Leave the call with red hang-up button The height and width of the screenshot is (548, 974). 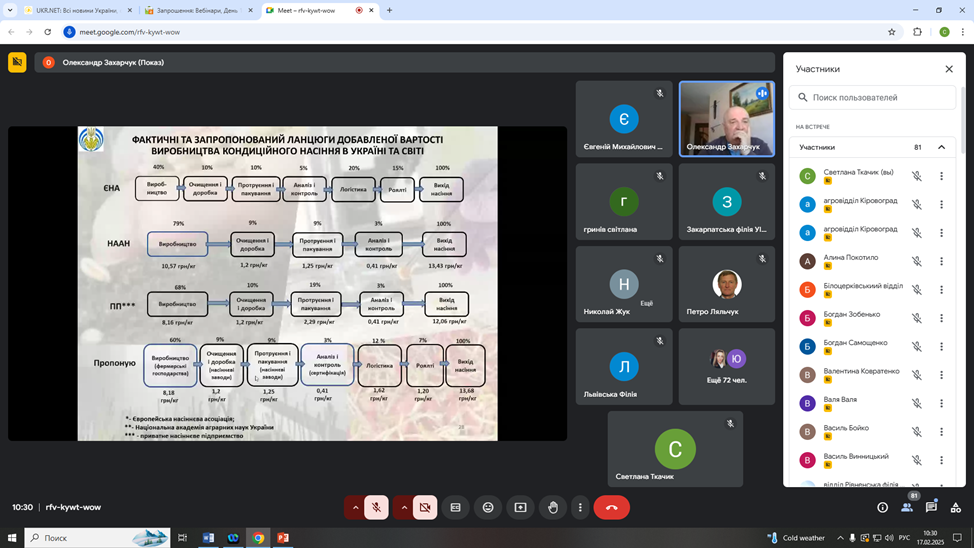click(x=611, y=508)
